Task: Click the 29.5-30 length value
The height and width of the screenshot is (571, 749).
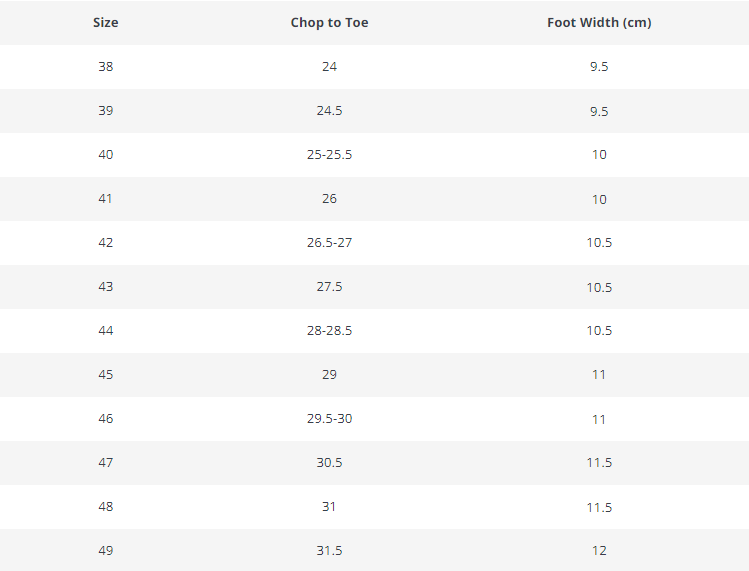Action: pyautogui.click(x=329, y=418)
